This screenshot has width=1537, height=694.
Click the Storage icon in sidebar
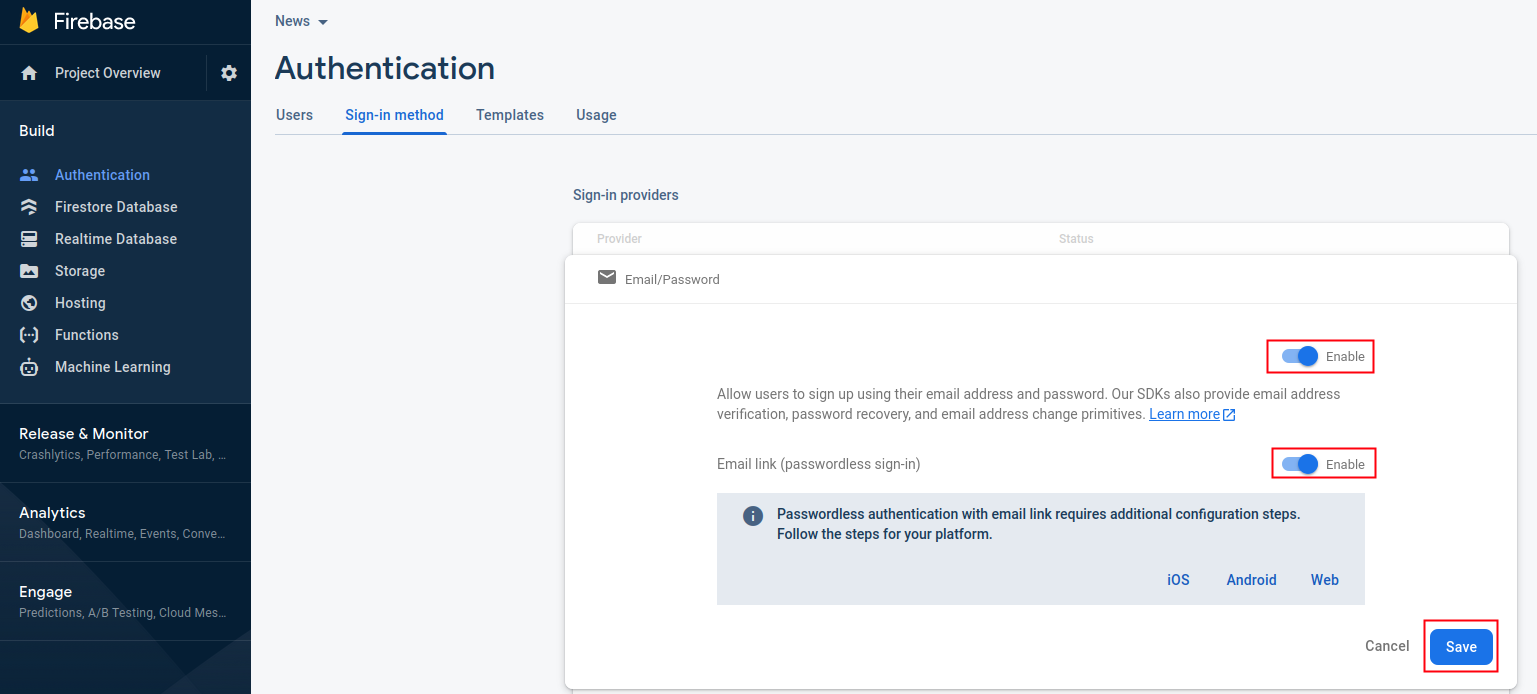point(29,271)
